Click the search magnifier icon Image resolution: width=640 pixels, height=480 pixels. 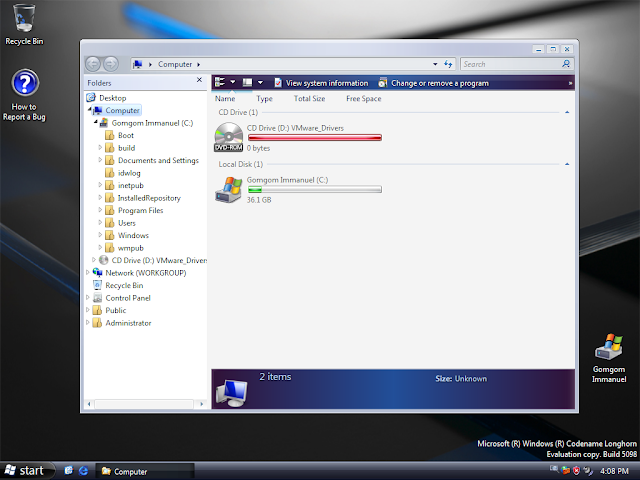[x=566, y=64]
